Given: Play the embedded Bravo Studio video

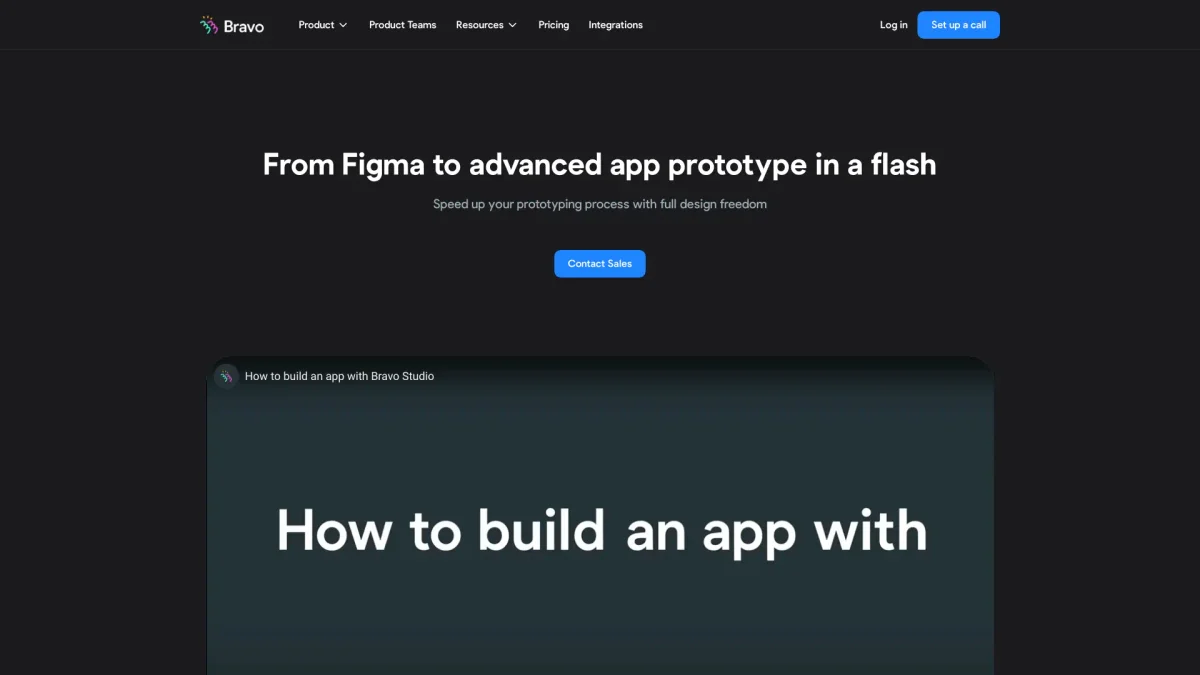Looking at the screenshot, I should click(x=600, y=600).
